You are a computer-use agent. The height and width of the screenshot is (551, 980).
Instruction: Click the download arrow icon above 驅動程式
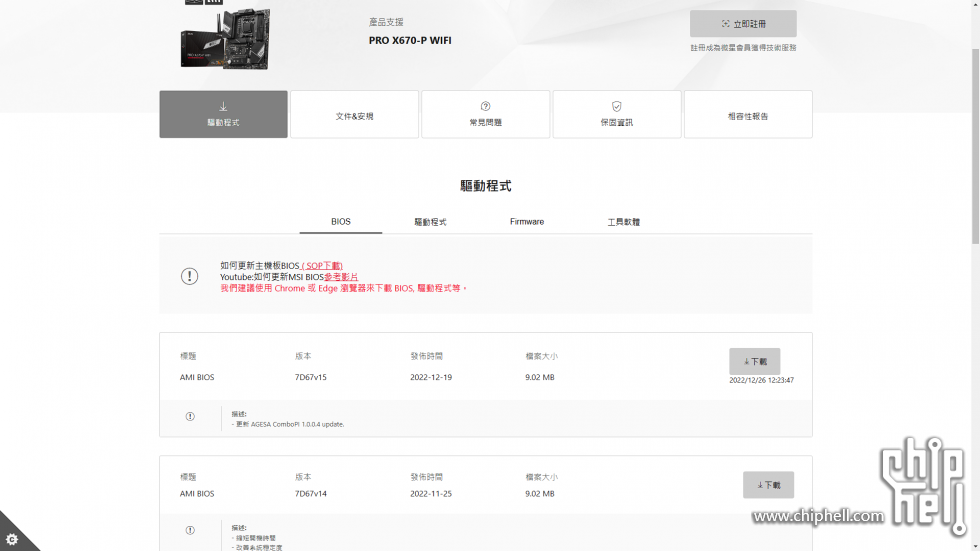click(x=223, y=107)
